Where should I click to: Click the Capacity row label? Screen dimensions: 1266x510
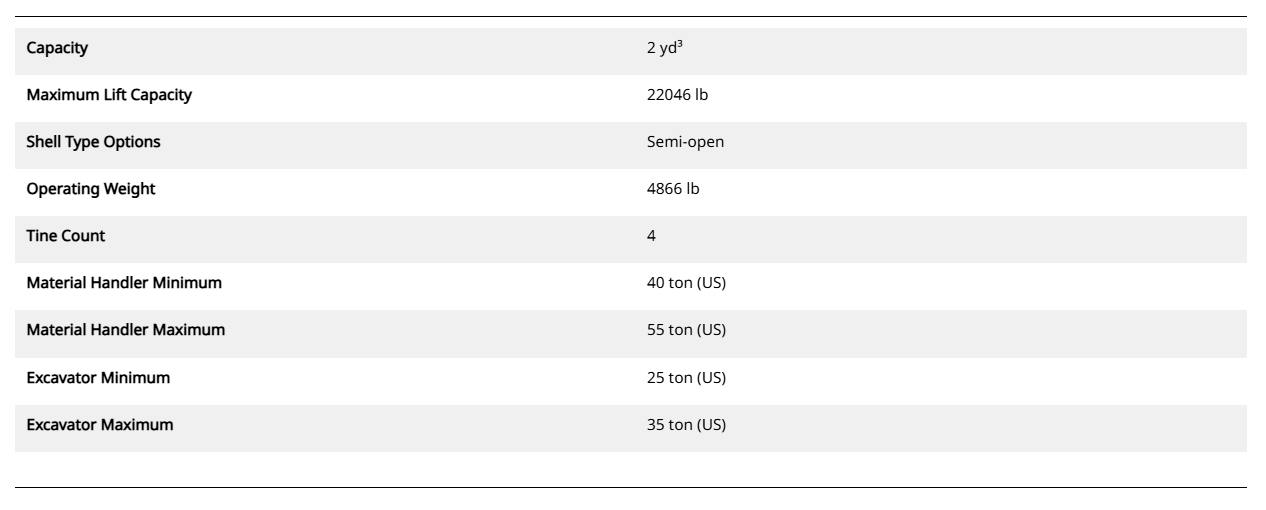(x=56, y=48)
